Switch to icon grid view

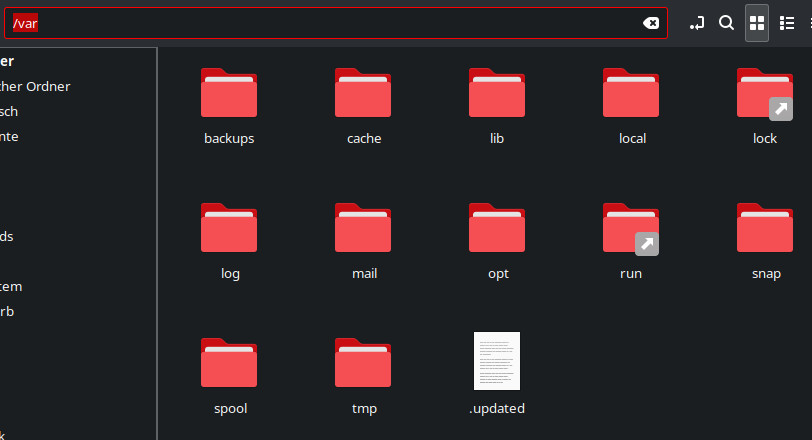click(757, 23)
